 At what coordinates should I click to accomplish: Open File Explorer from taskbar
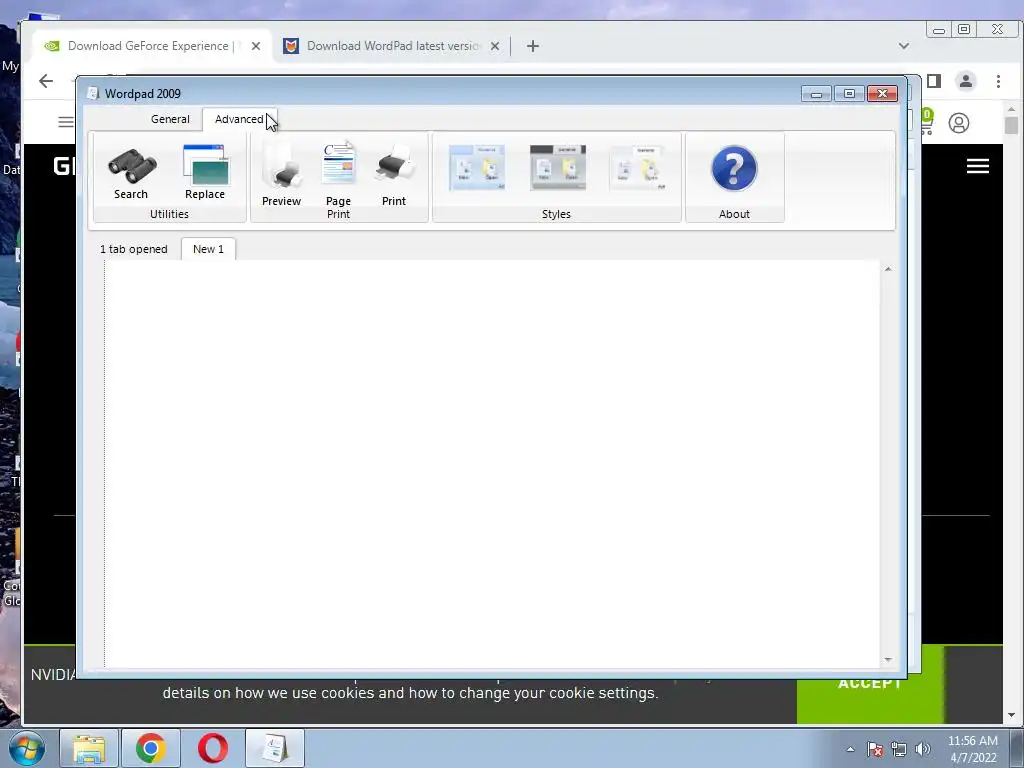pos(89,748)
